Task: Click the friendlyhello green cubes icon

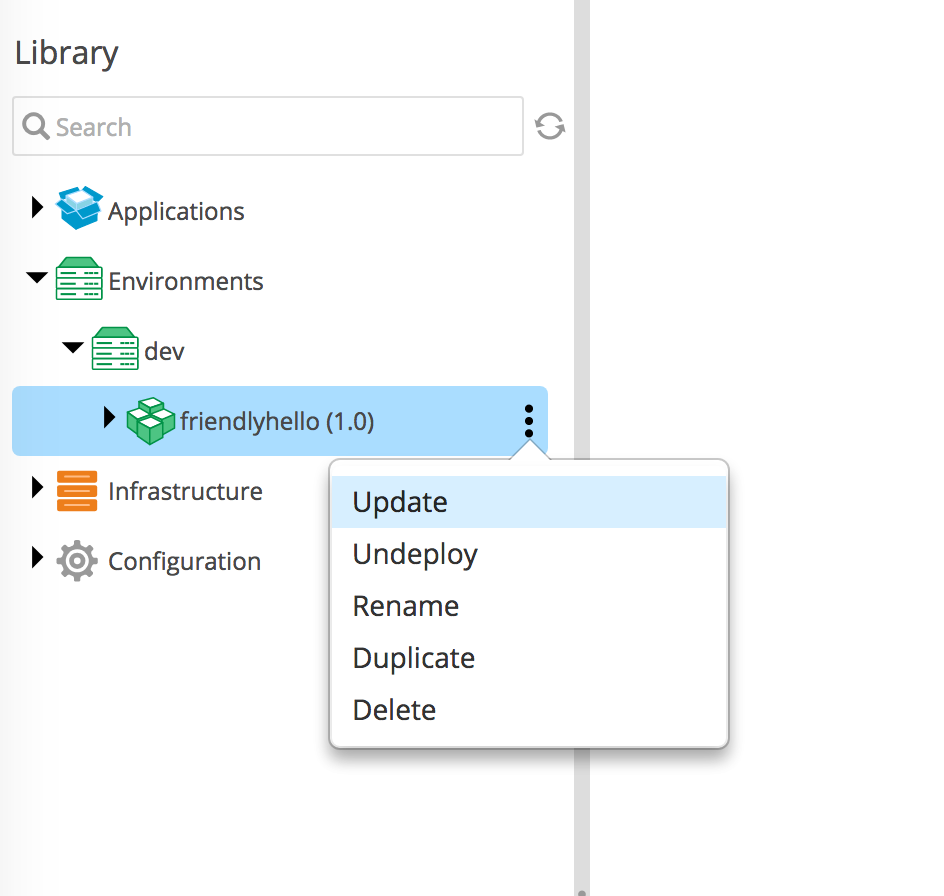Action: click(x=151, y=420)
